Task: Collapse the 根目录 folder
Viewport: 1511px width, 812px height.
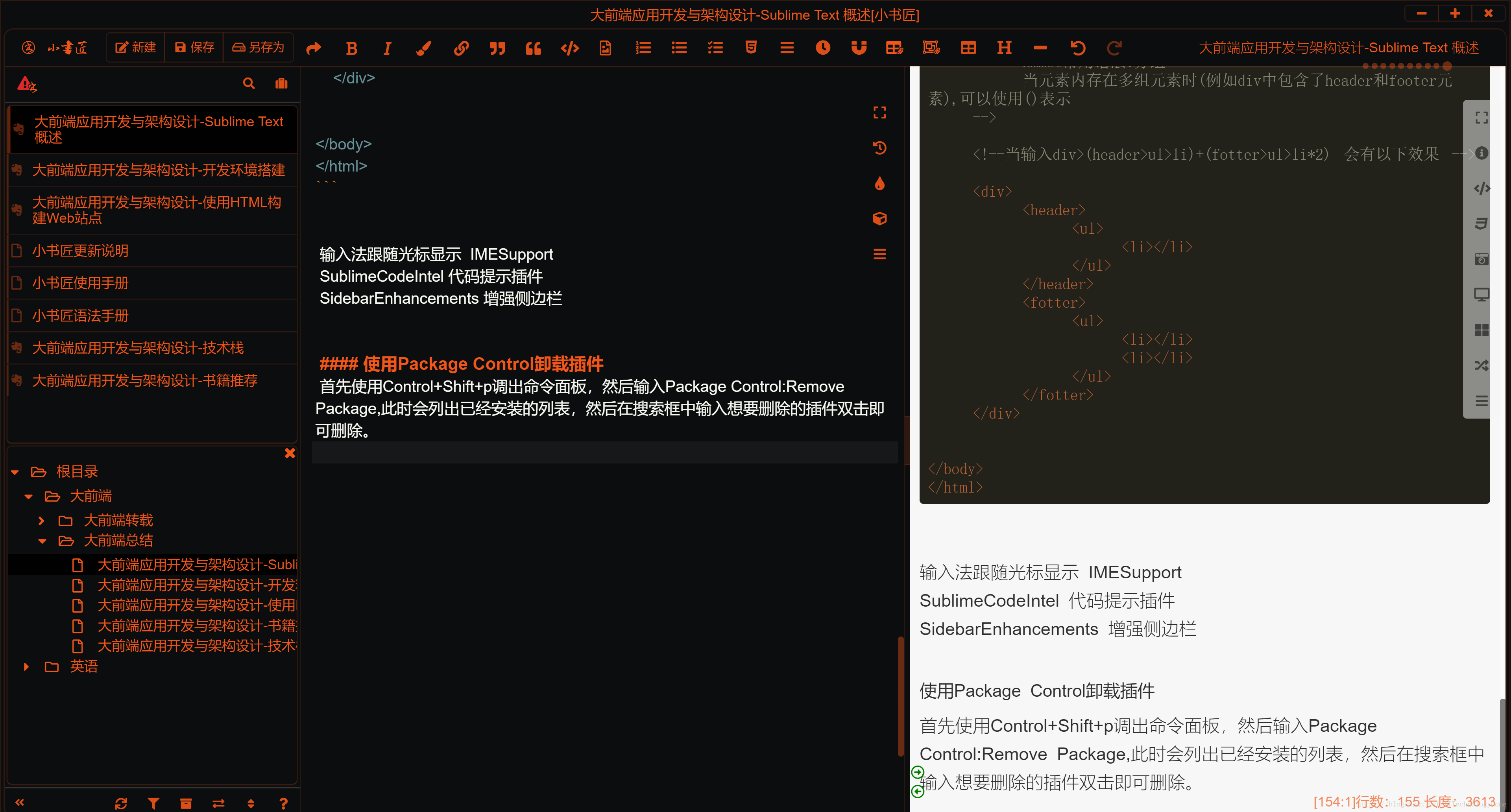Action: (15, 472)
